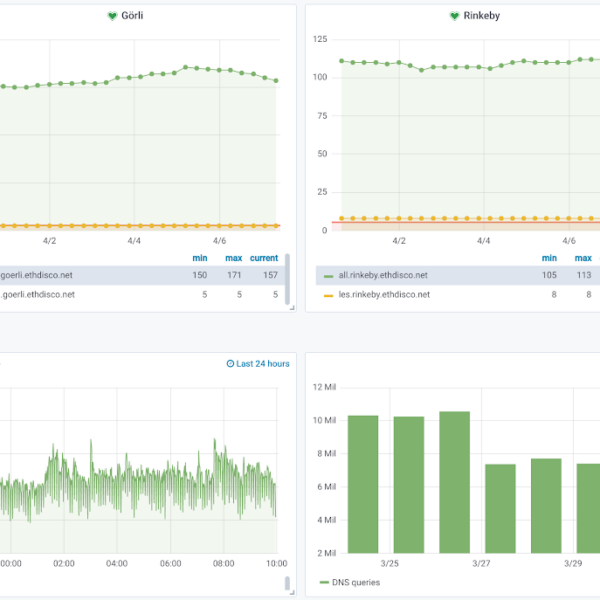Image resolution: width=600 pixels, height=600 pixels.
Task: Click the Last 24 hours time override link
Action: pos(263,364)
